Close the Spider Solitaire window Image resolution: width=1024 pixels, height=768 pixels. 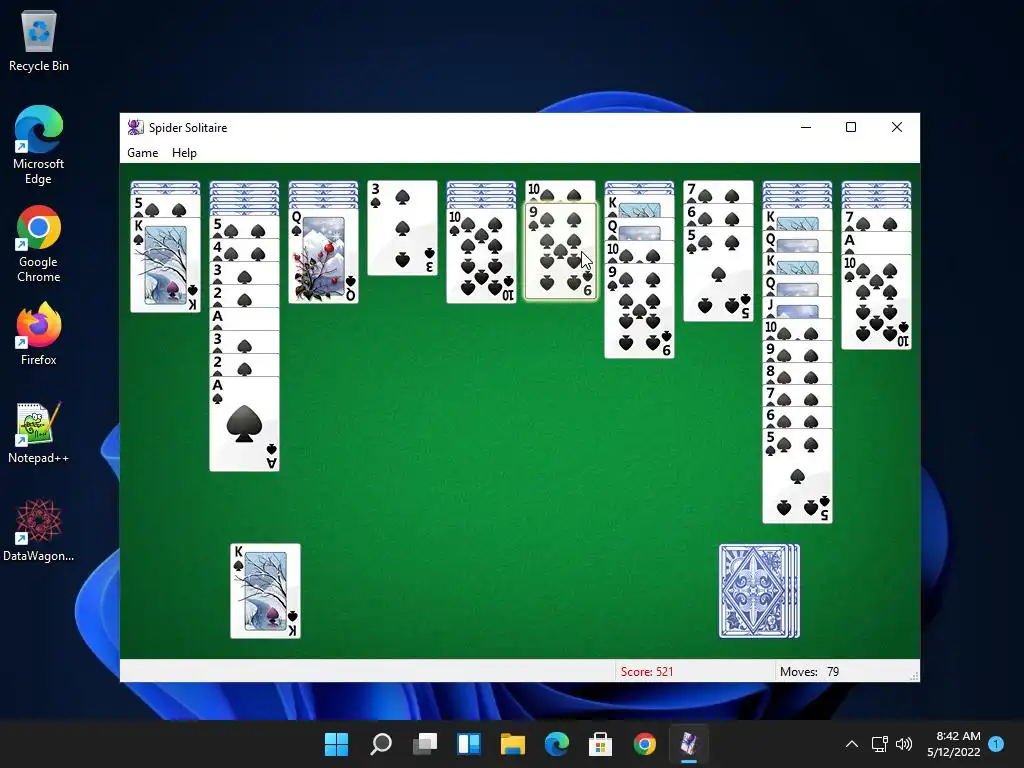[x=897, y=127]
